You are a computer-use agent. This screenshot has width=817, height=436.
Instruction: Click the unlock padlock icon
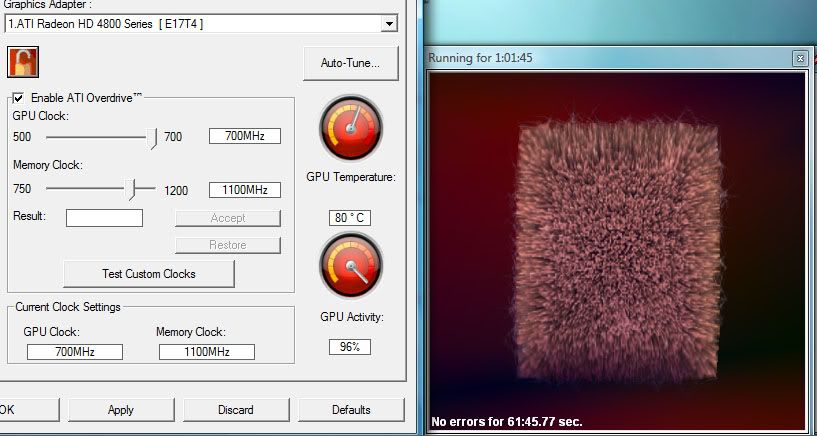coord(23,62)
